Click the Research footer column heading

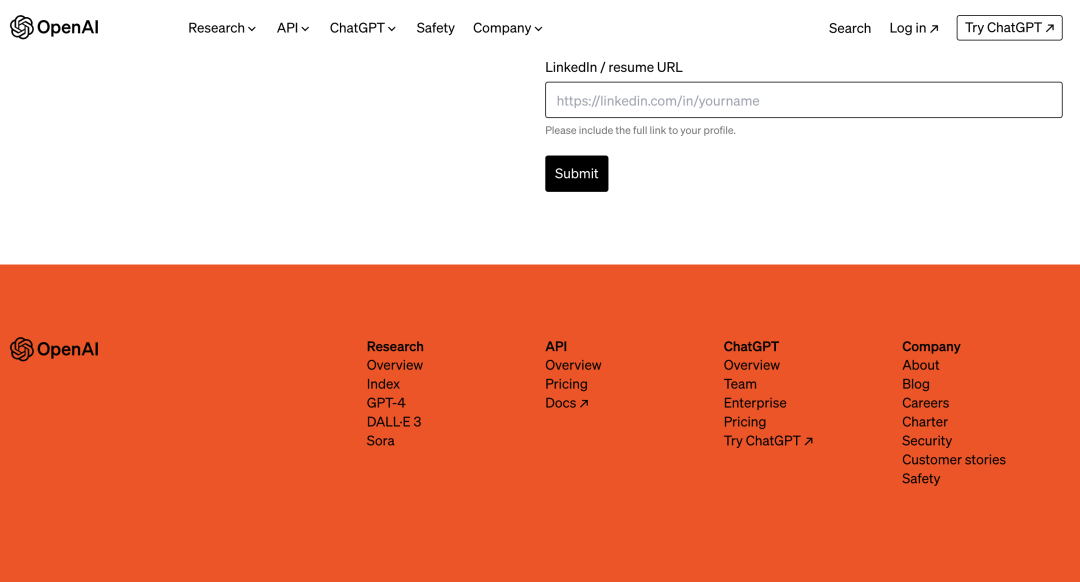pos(395,346)
